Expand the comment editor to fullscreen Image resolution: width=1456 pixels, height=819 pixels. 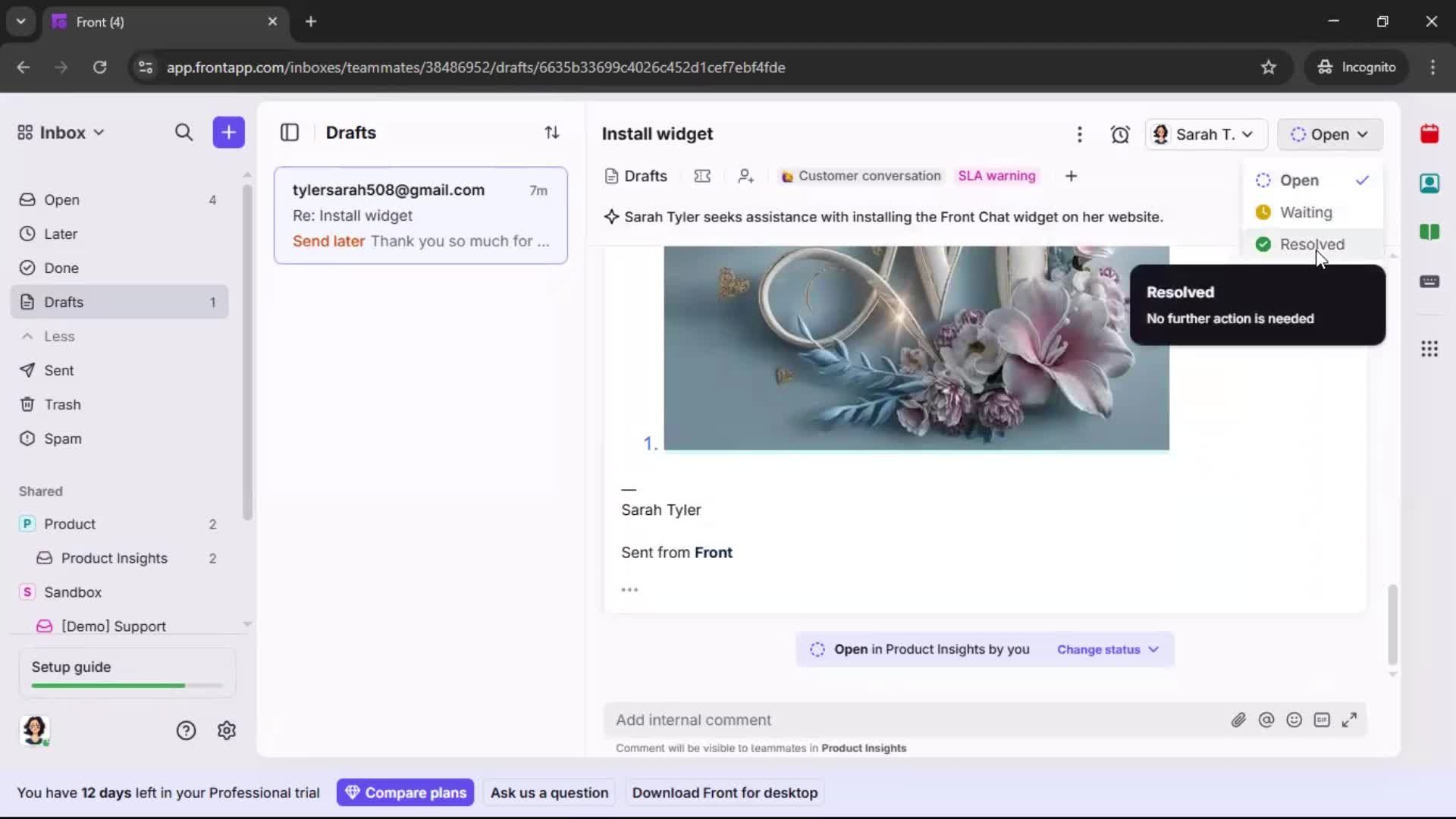pos(1351,720)
